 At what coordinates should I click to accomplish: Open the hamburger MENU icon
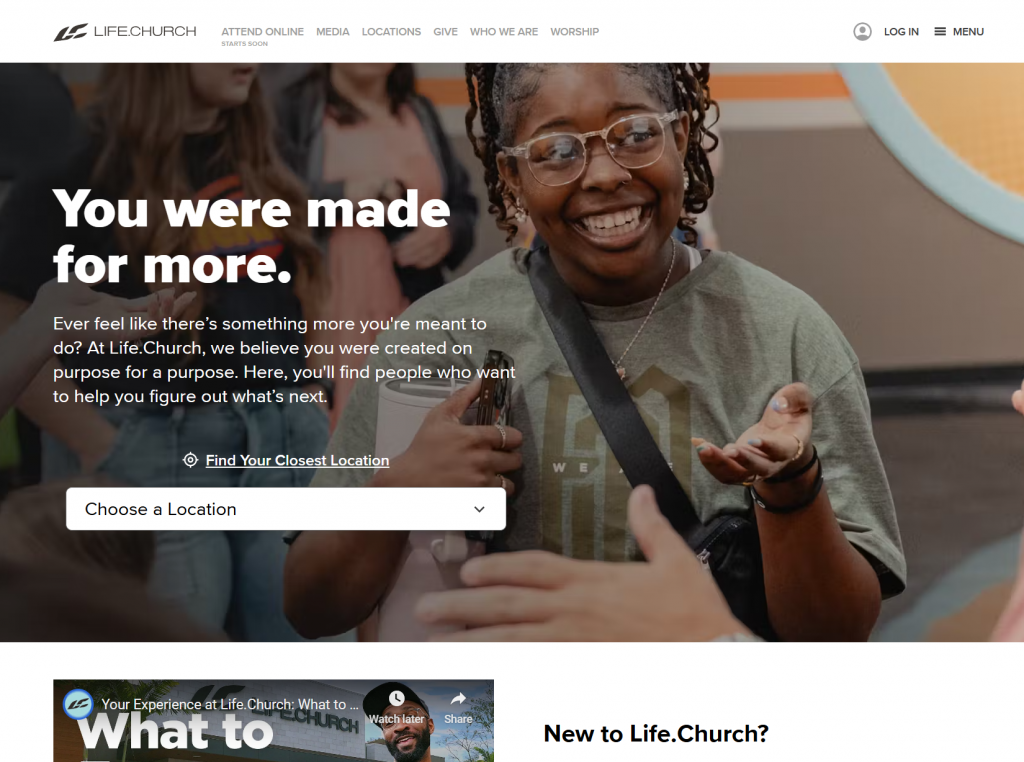point(940,31)
